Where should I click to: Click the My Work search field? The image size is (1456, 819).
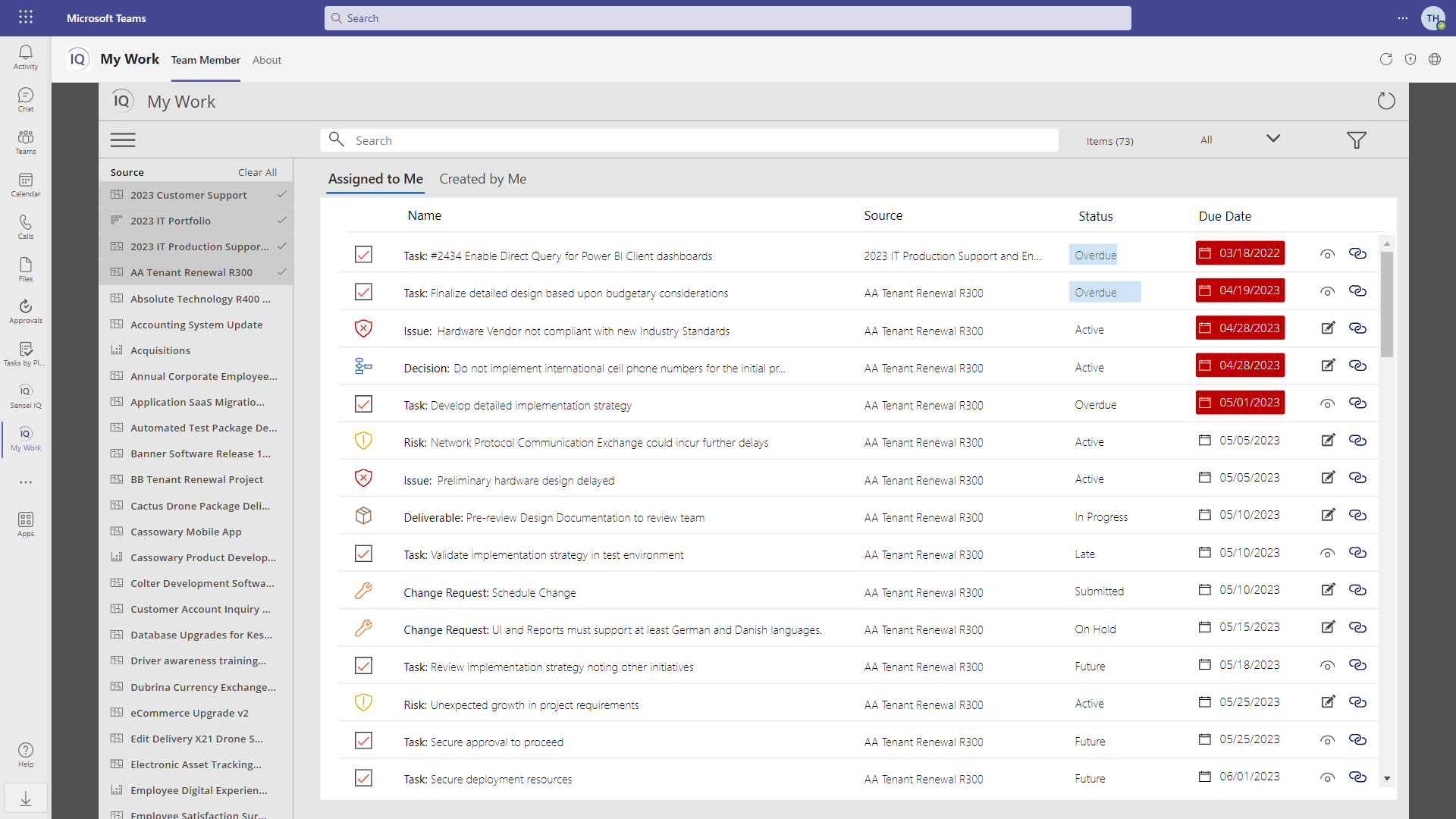pyautogui.click(x=689, y=140)
